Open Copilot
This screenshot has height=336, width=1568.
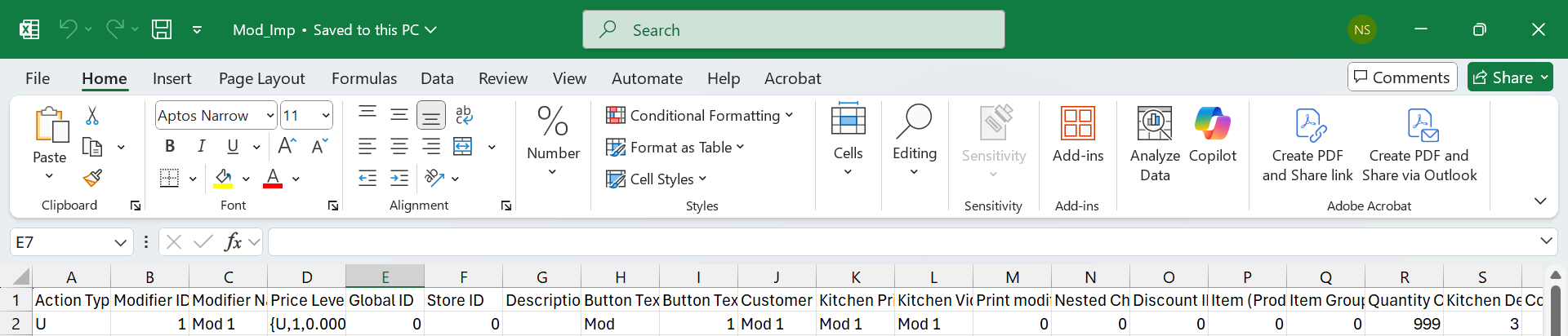(1213, 135)
